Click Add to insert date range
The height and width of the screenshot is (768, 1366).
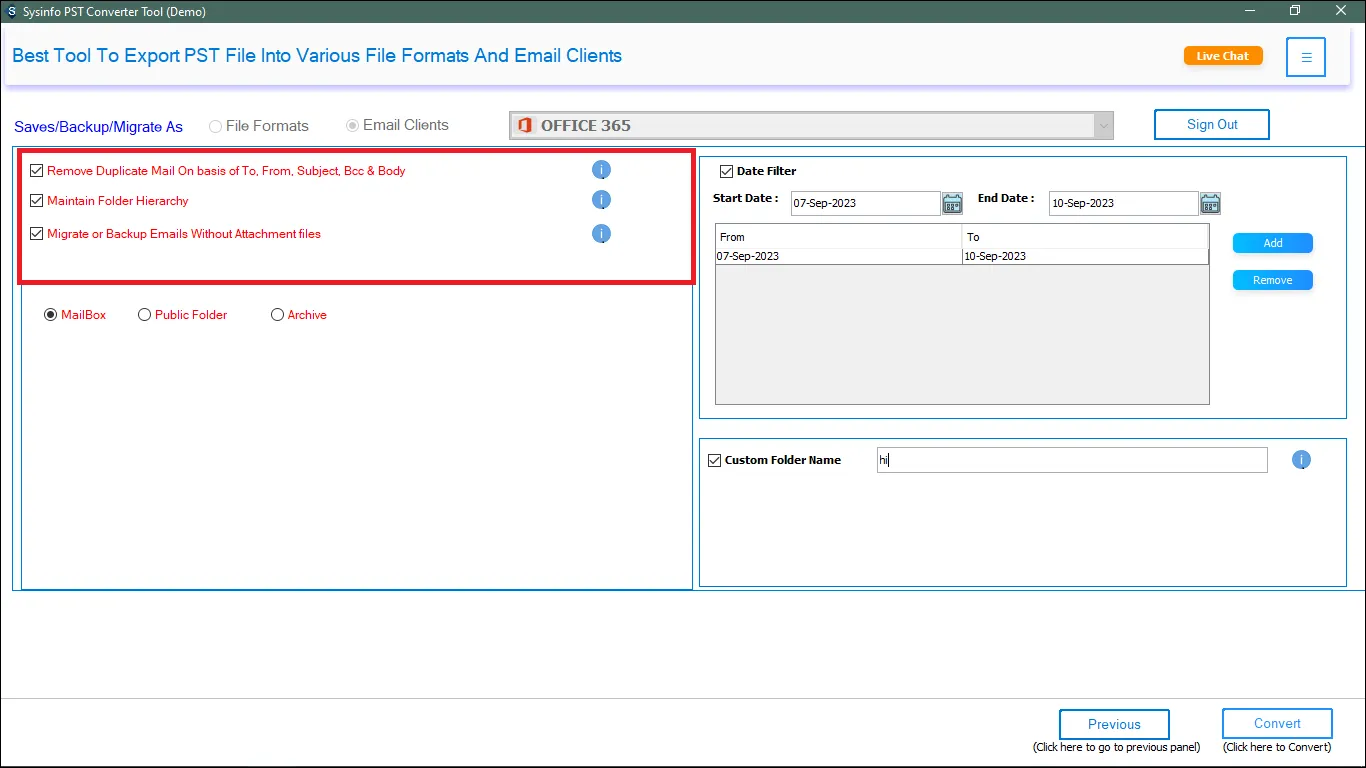pos(1272,243)
